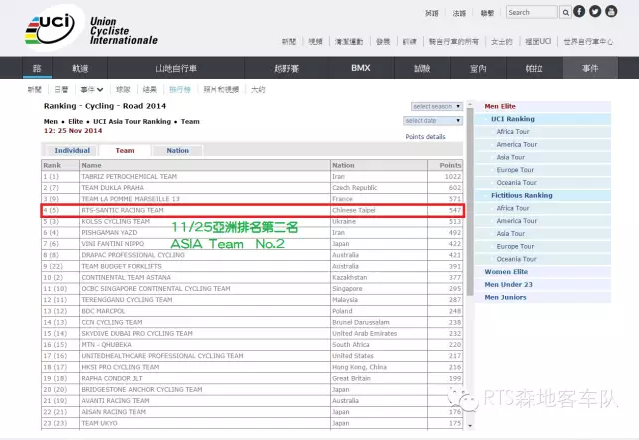Select Men Elite in sidebar
Image resolution: width=639 pixels, height=440 pixels.
click(500, 106)
